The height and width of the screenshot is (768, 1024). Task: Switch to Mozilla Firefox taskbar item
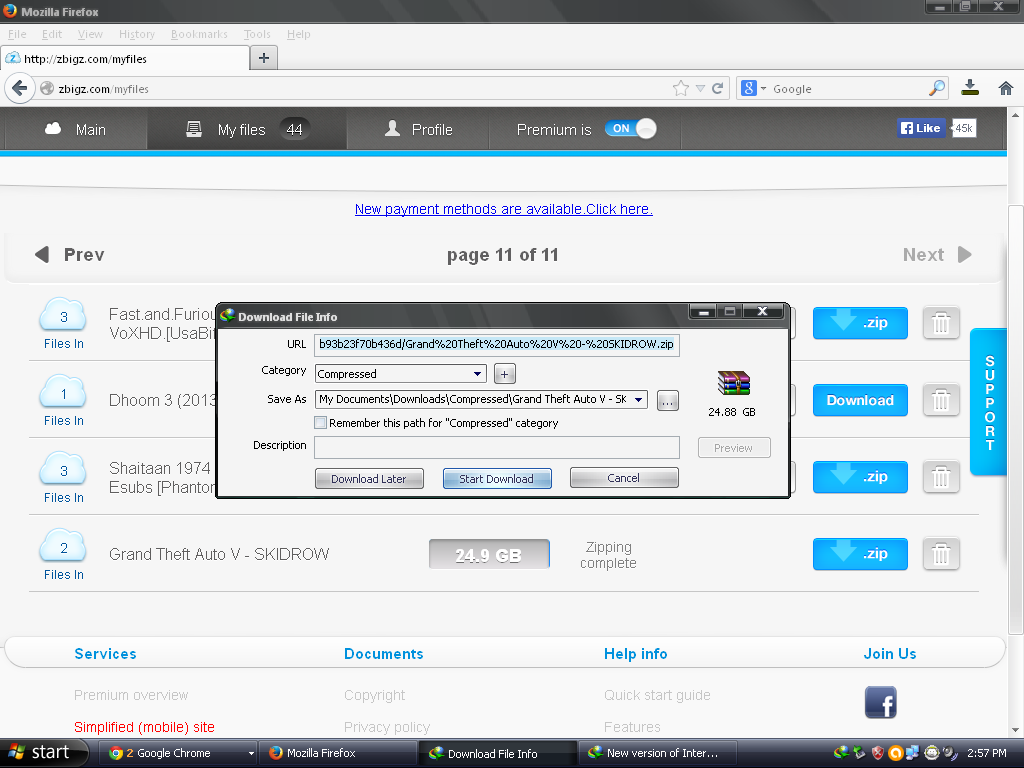[x=337, y=753]
